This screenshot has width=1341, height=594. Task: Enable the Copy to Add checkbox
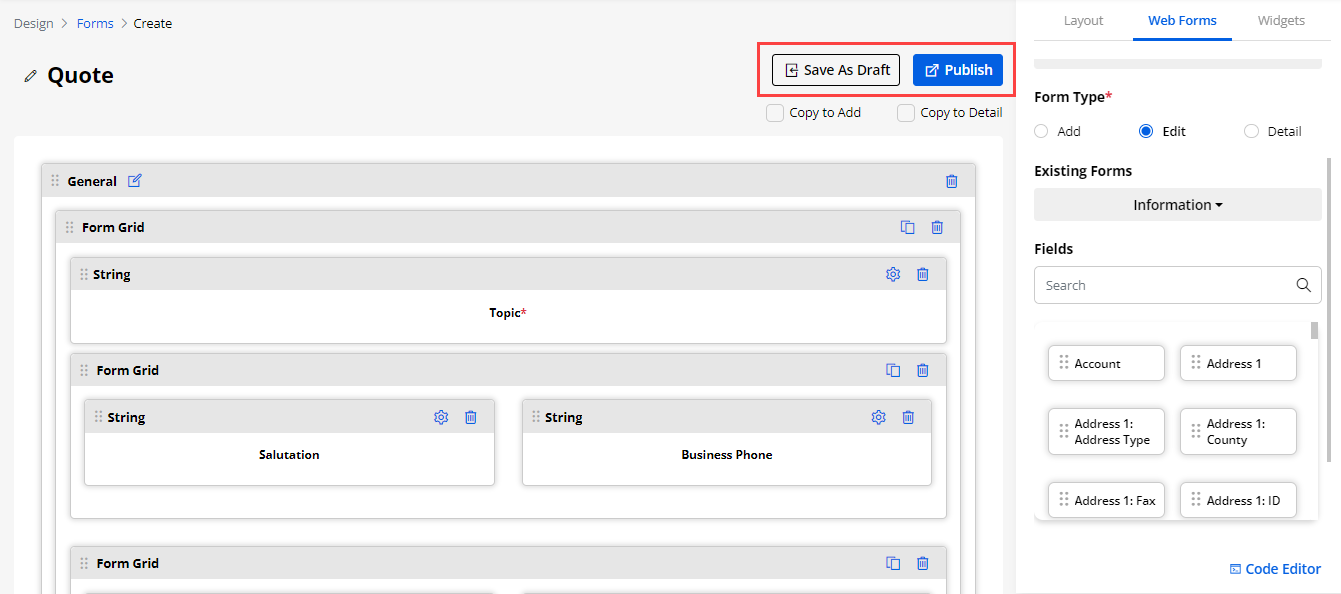[775, 113]
